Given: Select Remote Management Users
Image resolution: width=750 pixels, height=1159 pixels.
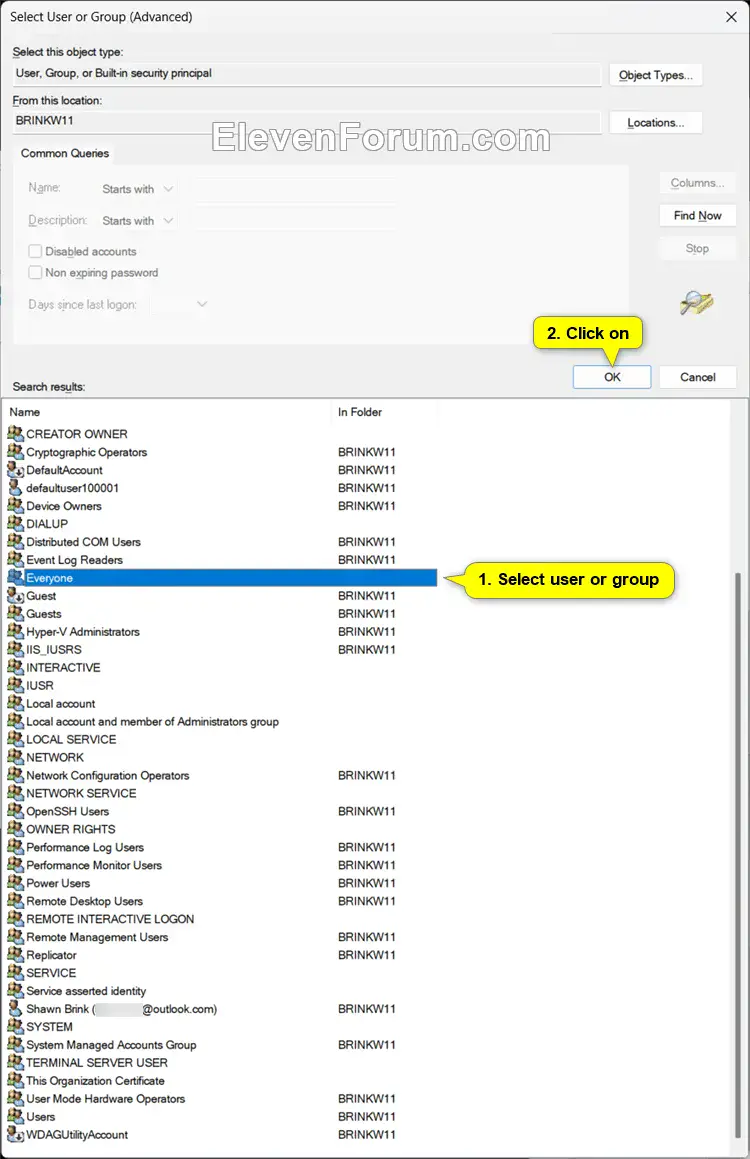Looking at the screenshot, I should pyautogui.click(x=97, y=937).
